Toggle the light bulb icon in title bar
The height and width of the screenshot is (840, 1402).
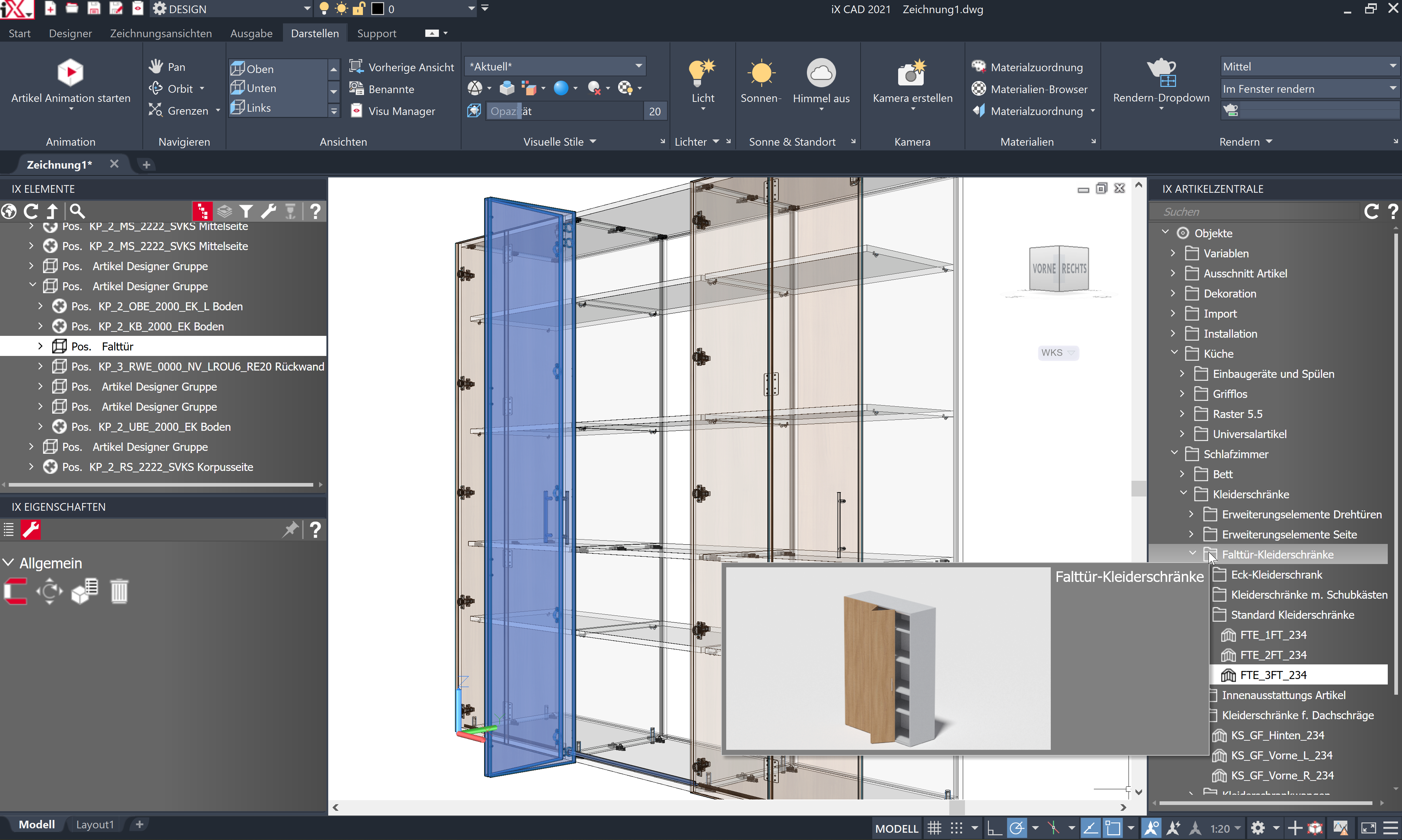tap(324, 8)
